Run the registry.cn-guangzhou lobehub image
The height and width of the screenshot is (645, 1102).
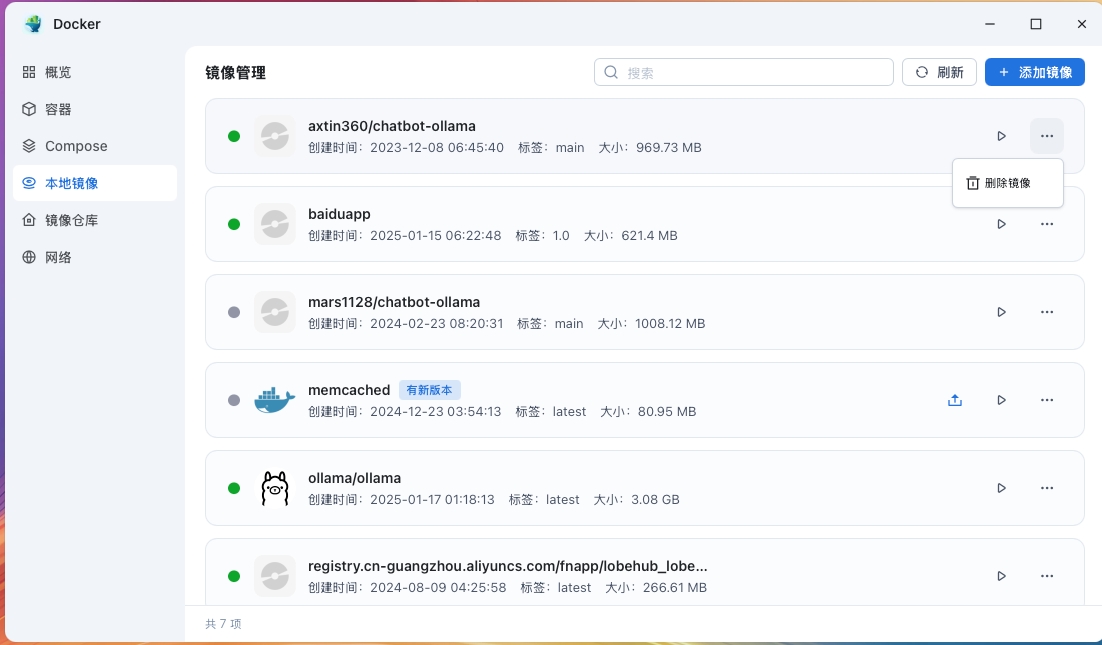pyautogui.click(x=1001, y=576)
